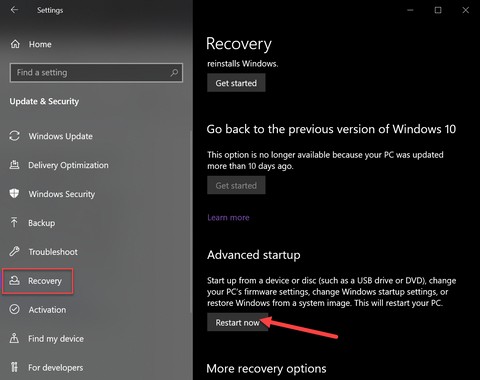Close the Settings window
This screenshot has width=480, height=380.
[466, 10]
